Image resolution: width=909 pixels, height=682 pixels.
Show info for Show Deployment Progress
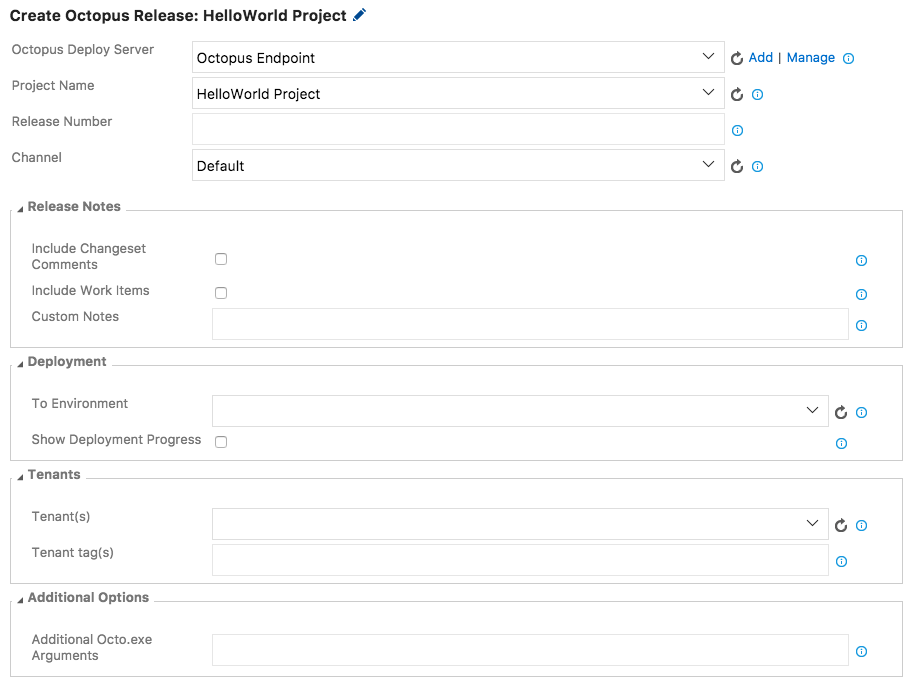(x=841, y=444)
